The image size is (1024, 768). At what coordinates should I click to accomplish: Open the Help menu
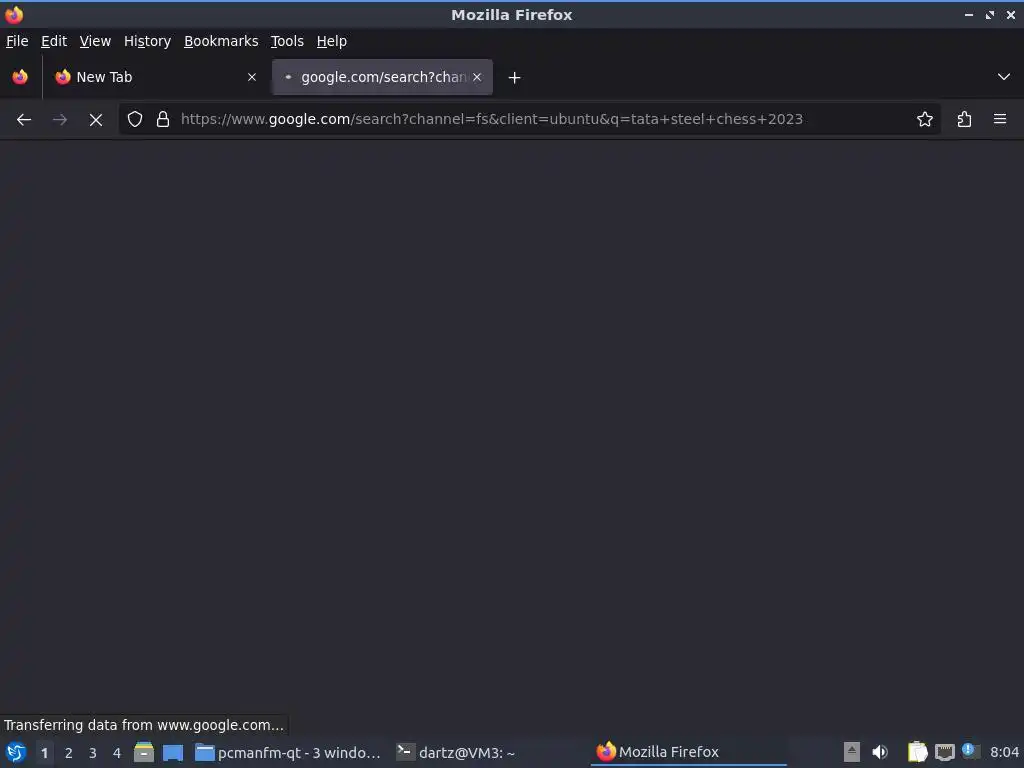(332, 41)
